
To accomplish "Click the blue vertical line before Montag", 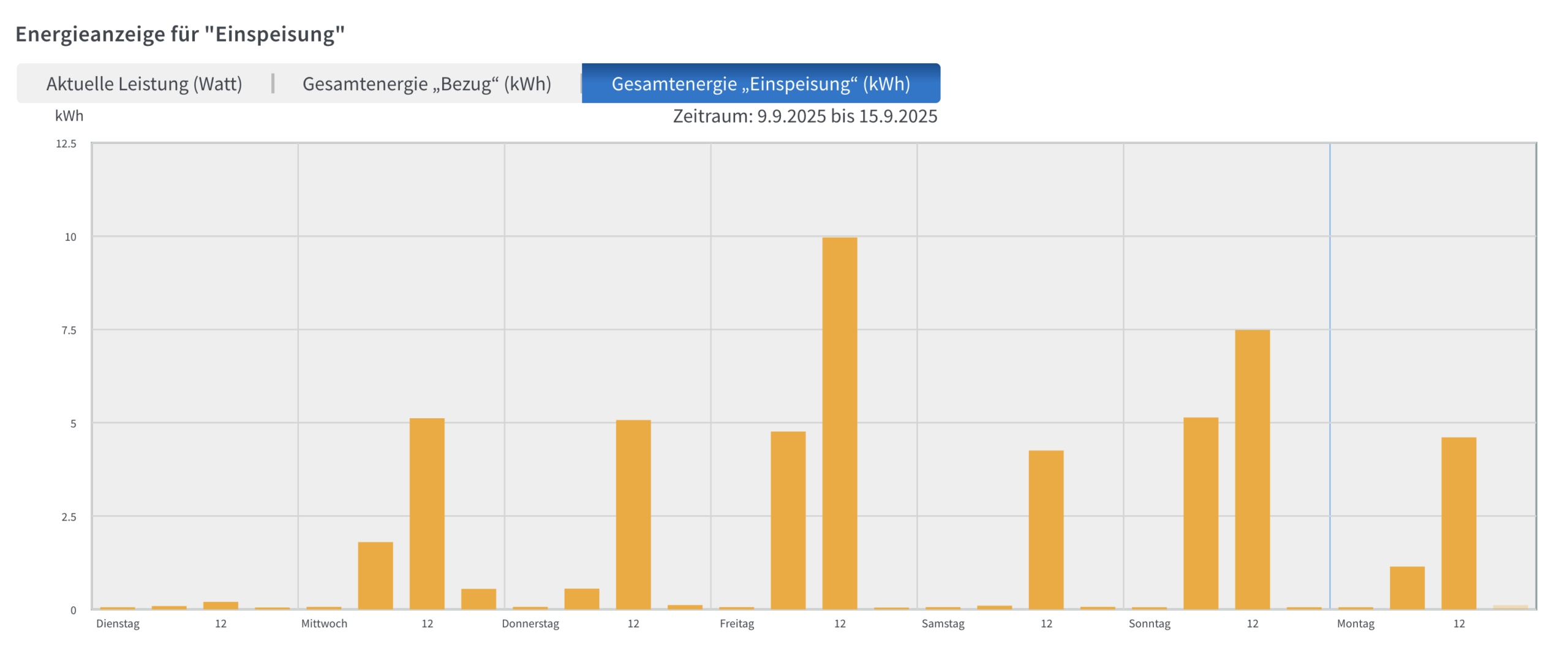I will tap(1330, 367).
